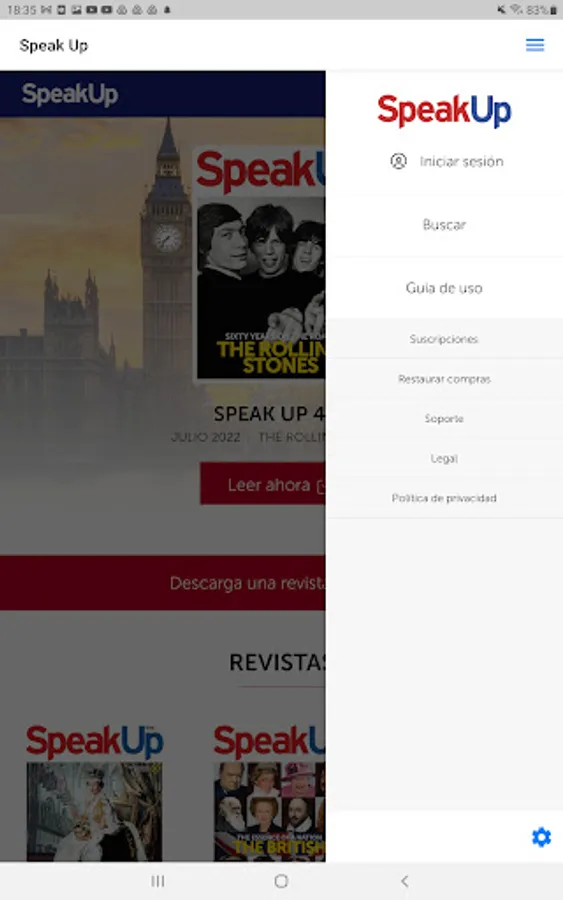Image resolution: width=563 pixels, height=900 pixels.
Task: Open the hamburger menu icon
Action: coord(535,45)
